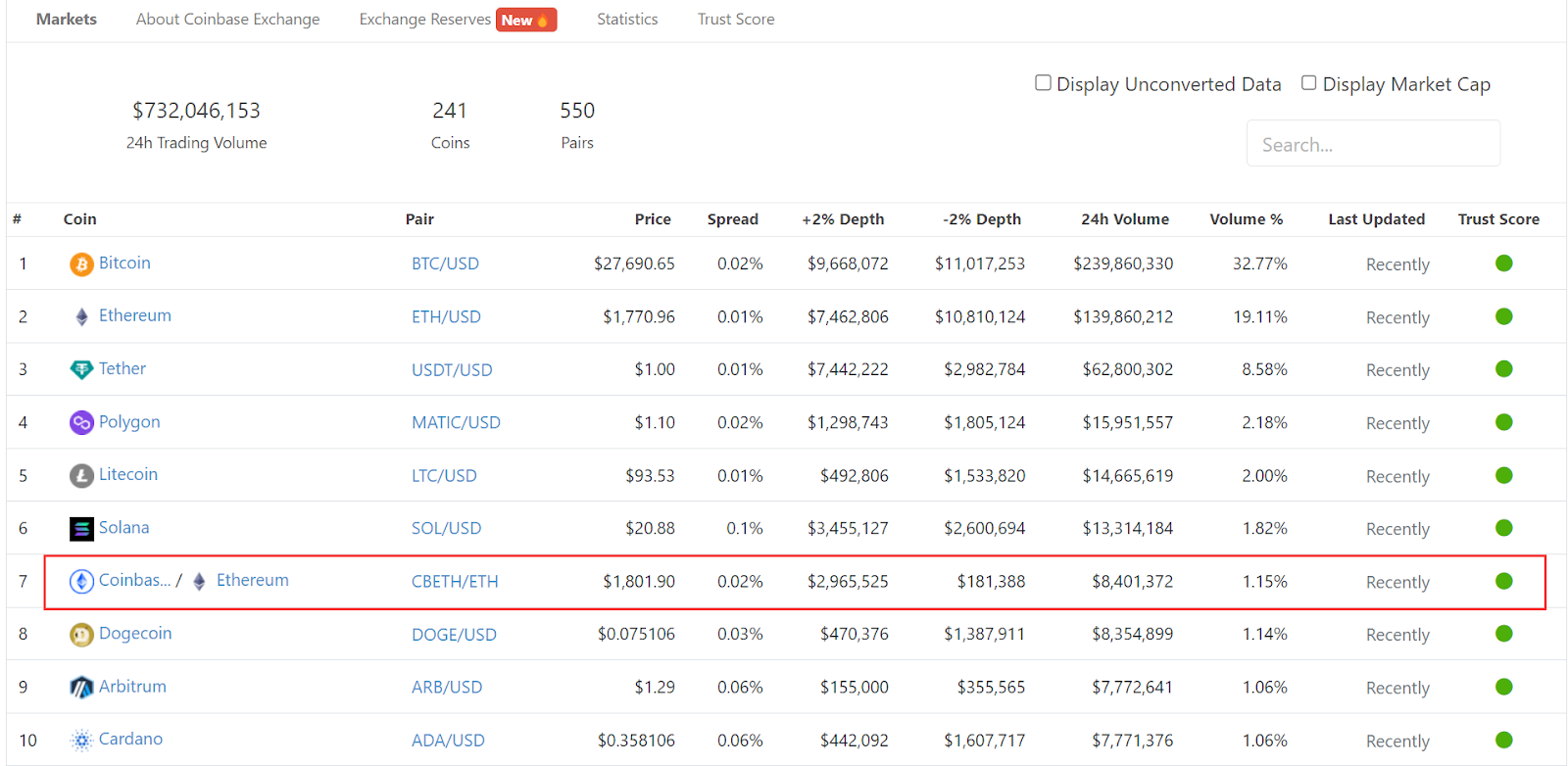
Task: Enable Display Unconverted Data checkbox
Action: point(1044,83)
